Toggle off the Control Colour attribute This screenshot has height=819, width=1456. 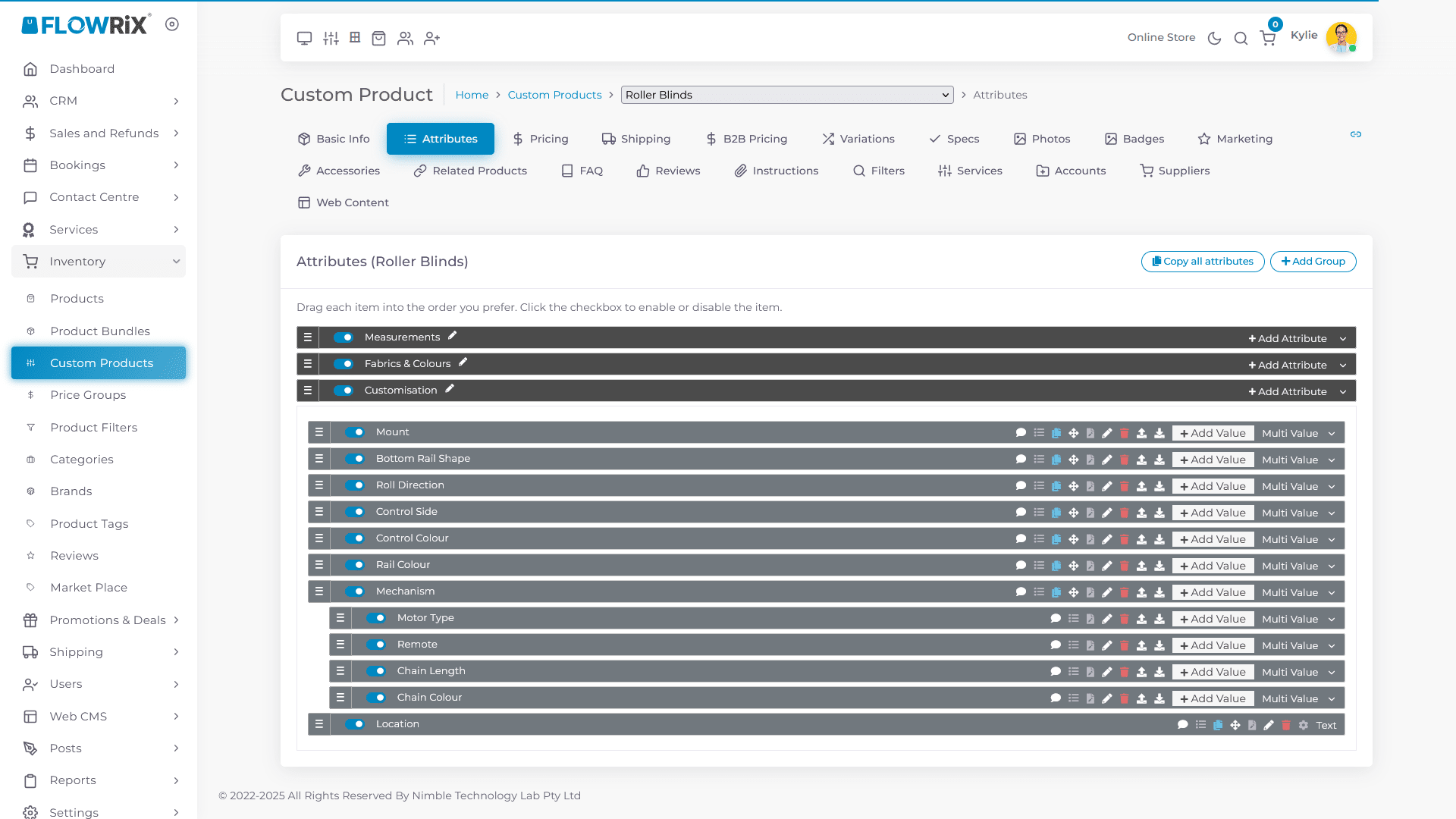[x=355, y=538]
